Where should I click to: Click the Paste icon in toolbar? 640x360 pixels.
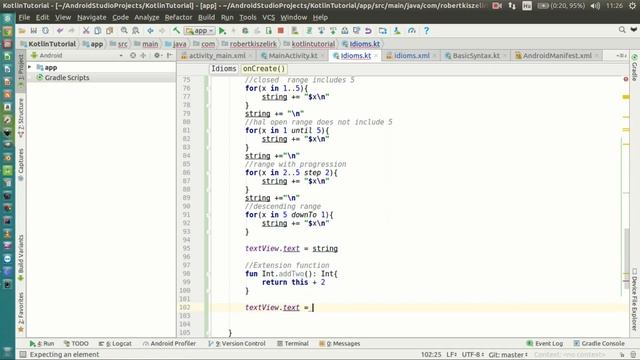click(109, 31)
